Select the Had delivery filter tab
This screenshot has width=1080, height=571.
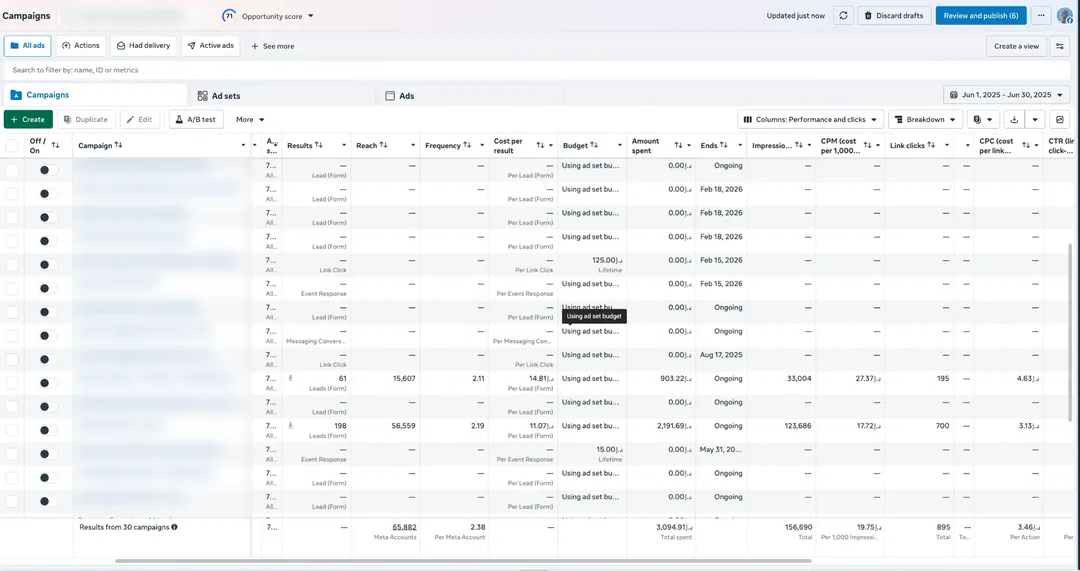[x=143, y=45]
